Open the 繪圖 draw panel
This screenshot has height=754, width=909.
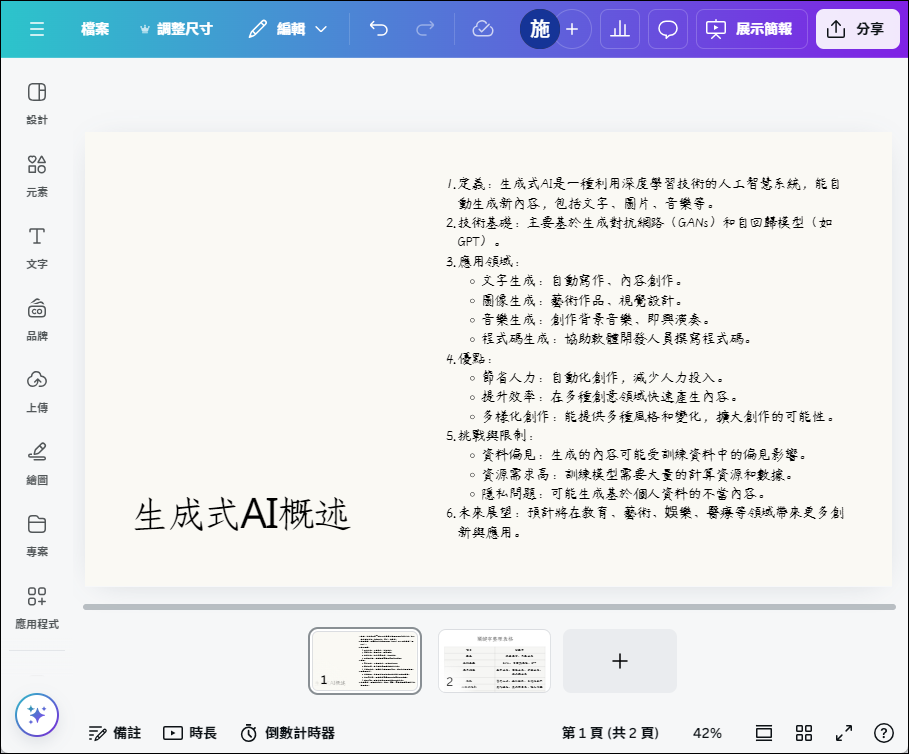click(37, 464)
